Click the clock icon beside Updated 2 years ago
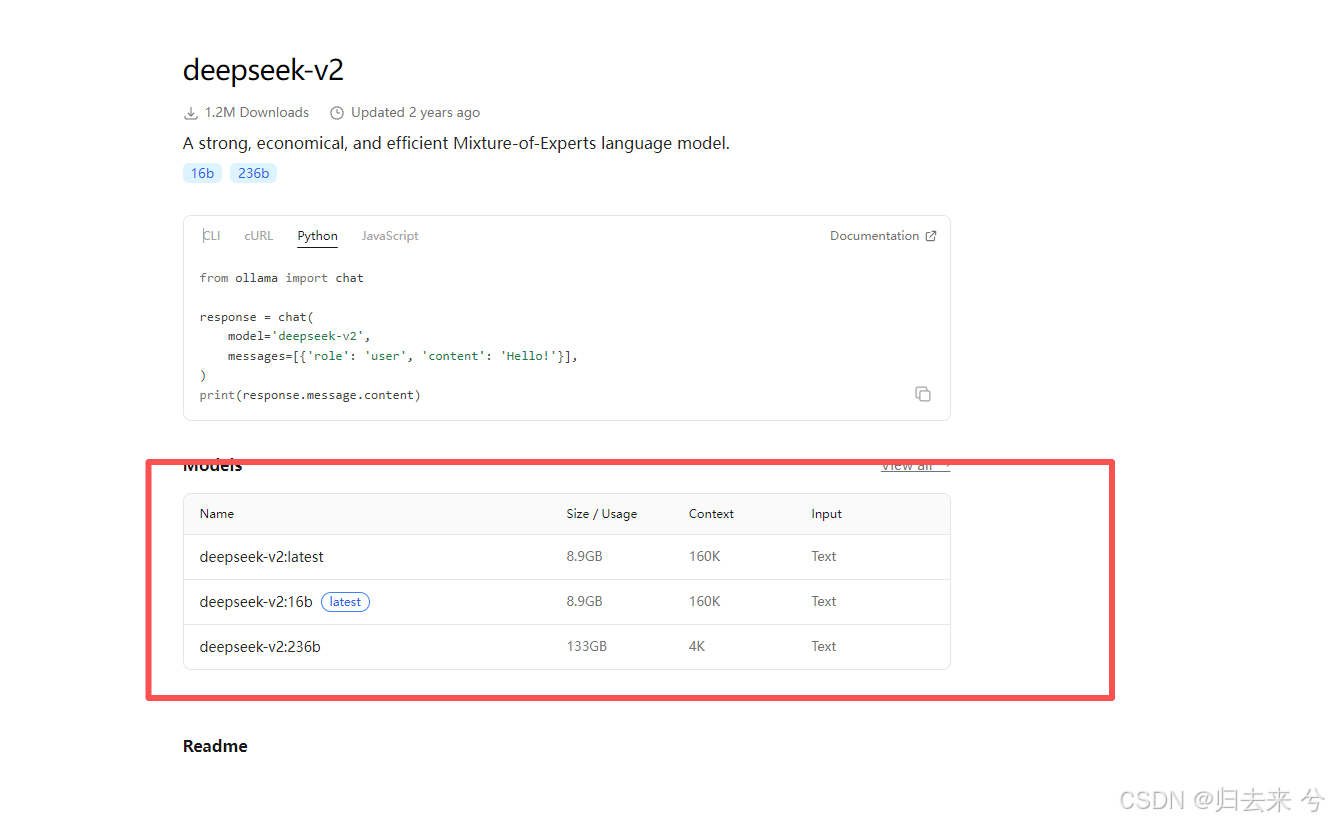The width and height of the screenshot is (1329, 822). click(x=337, y=113)
